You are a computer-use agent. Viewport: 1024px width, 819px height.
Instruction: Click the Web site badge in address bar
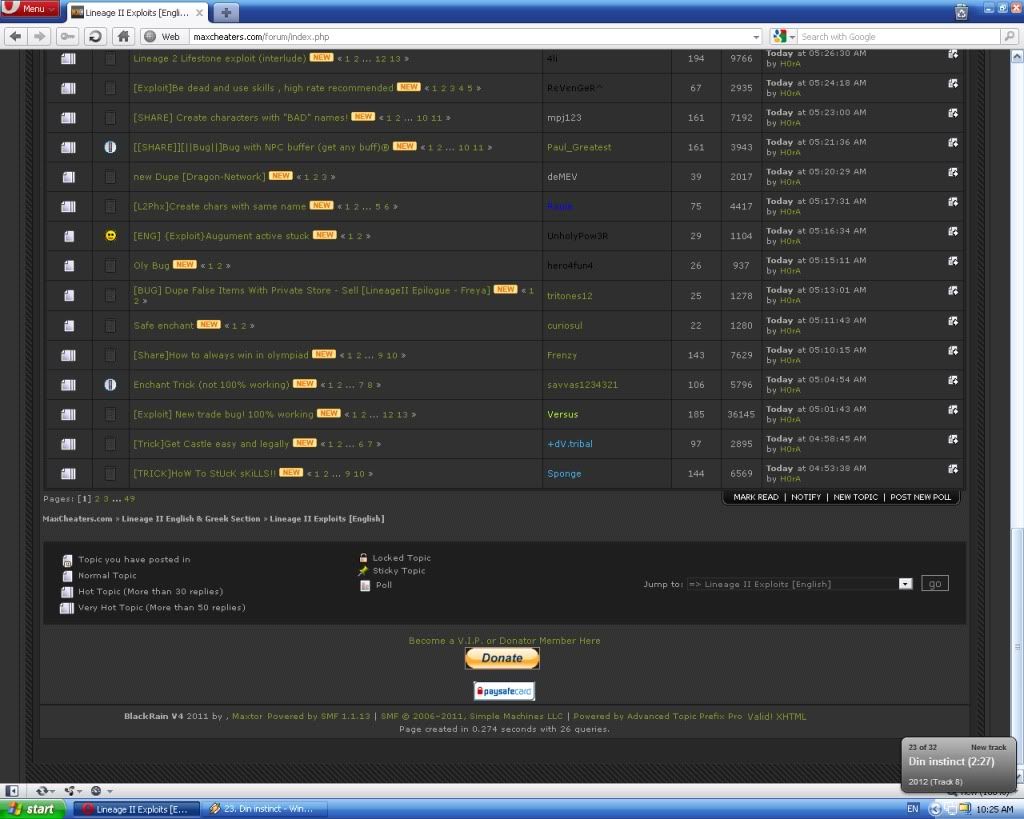click(163, 37)
